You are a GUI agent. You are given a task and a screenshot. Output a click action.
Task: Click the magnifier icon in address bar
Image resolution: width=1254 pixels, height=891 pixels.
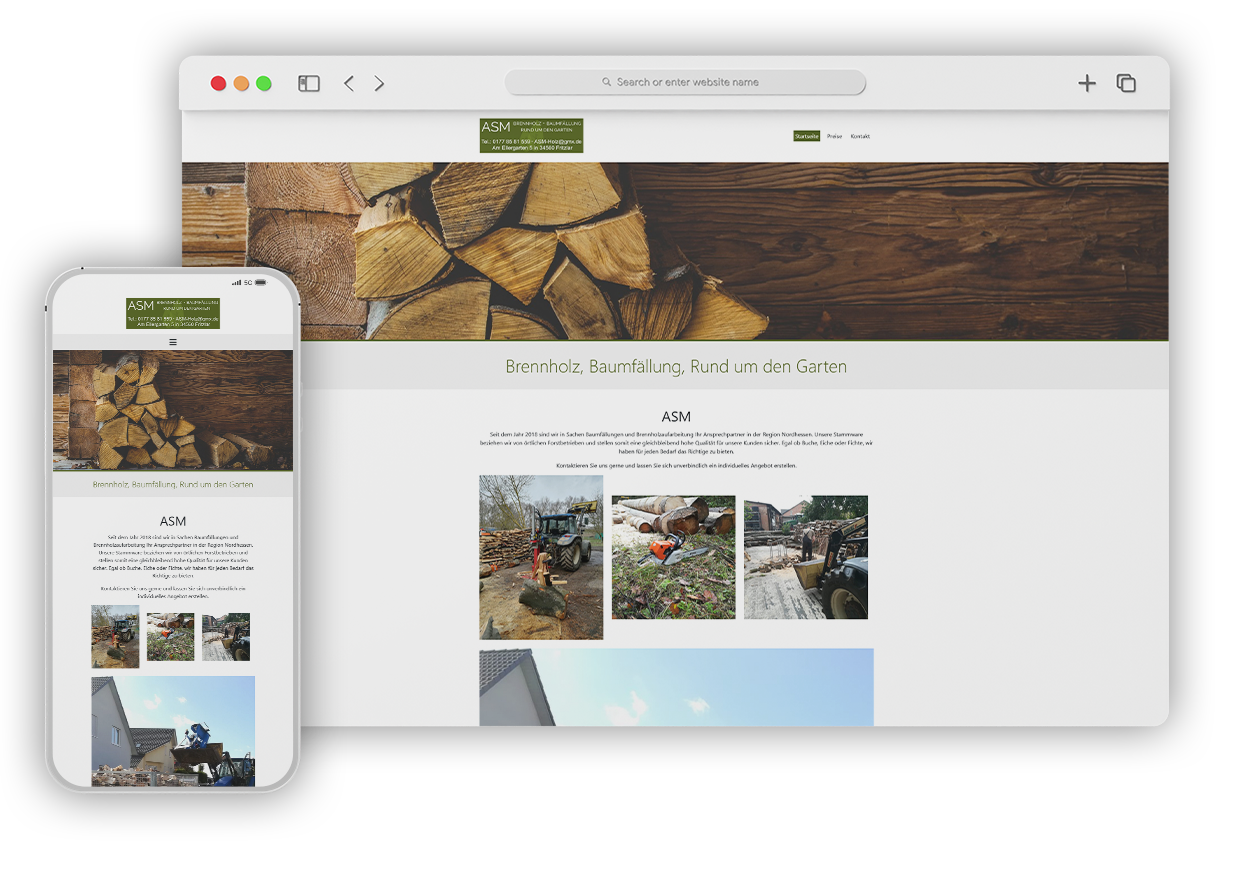click(607, 83)
